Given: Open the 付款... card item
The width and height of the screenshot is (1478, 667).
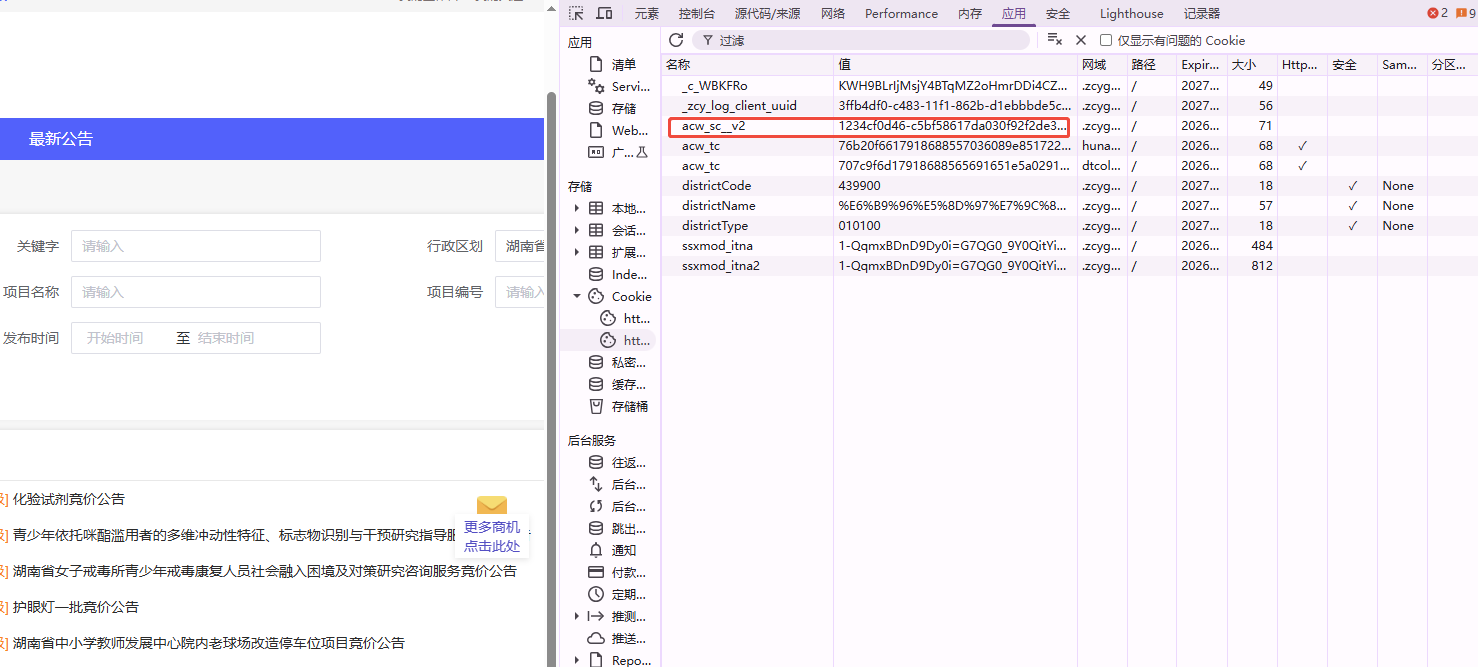Looking at the screenshot, I should [616, 572].
